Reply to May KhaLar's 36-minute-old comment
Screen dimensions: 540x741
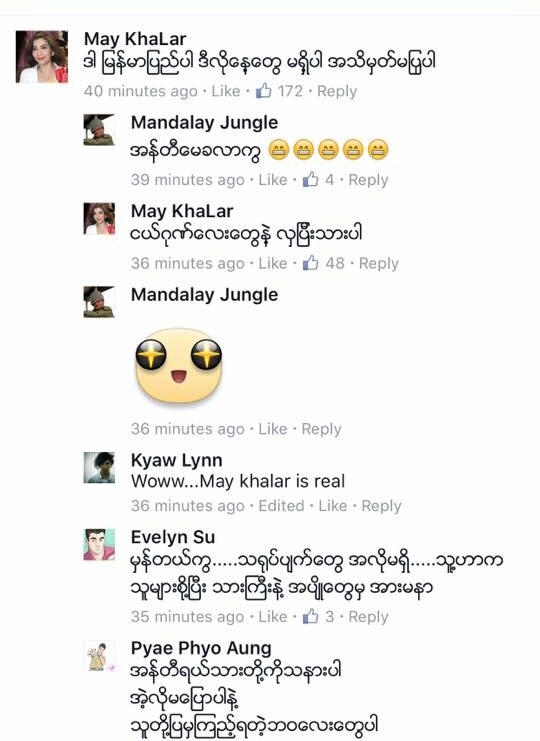click(x=379, y=263)
